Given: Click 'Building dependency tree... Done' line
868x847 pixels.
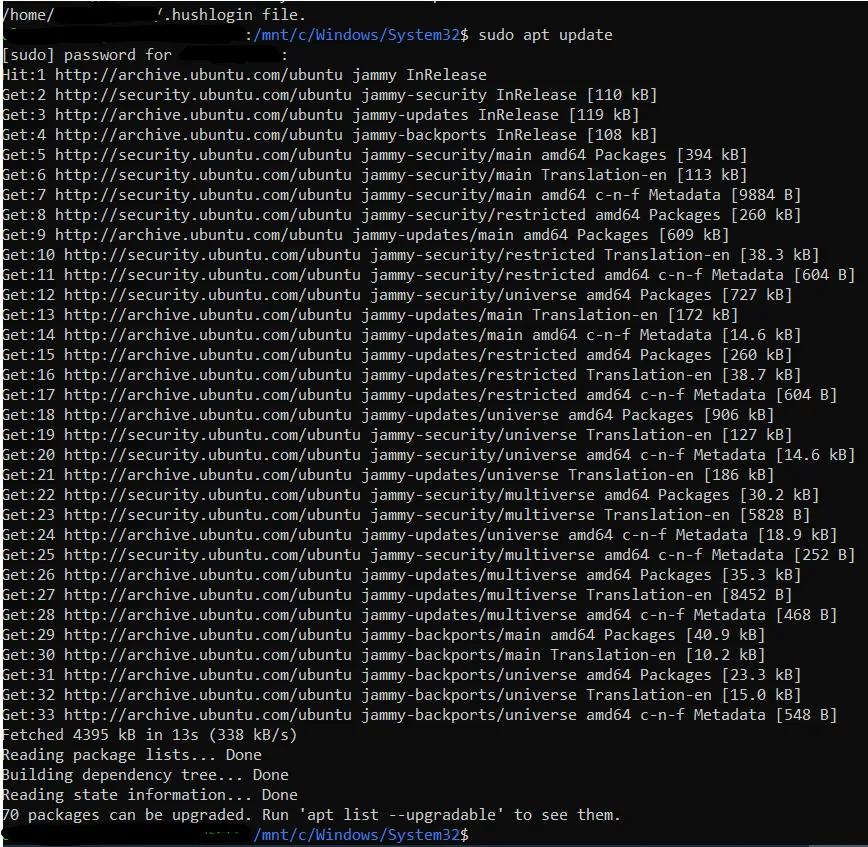Looking at the screenshot, I should [x=145, y=774].
